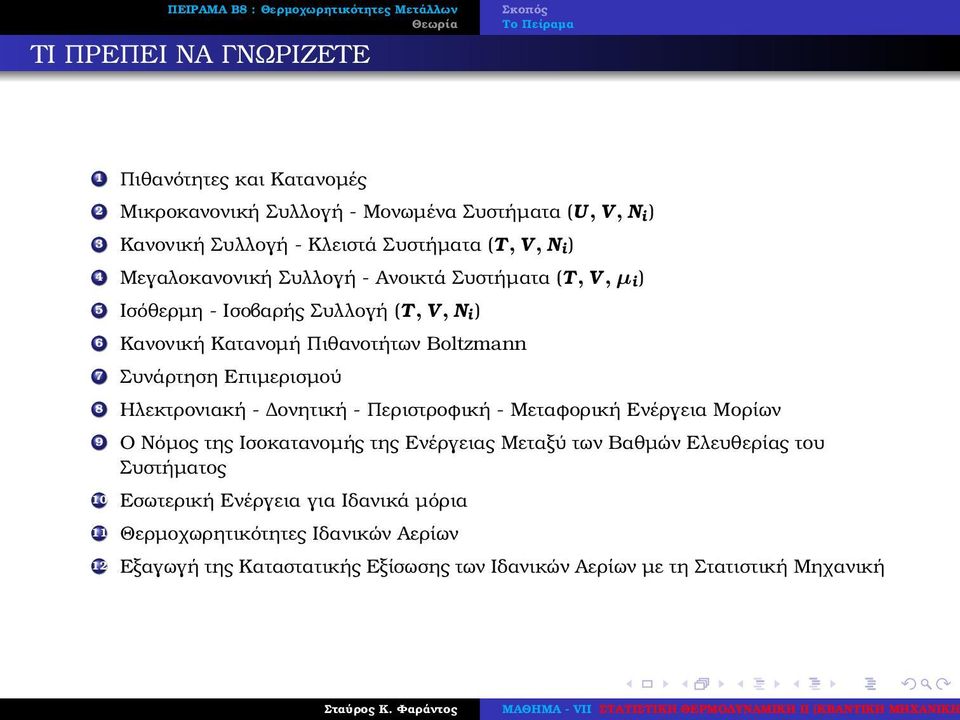Click the slide title ΤΙ ΠΡΕΠΕΙ ΝΑ ΓΝΩΡΙΖΕΤΕ

[x=200, y=54]
